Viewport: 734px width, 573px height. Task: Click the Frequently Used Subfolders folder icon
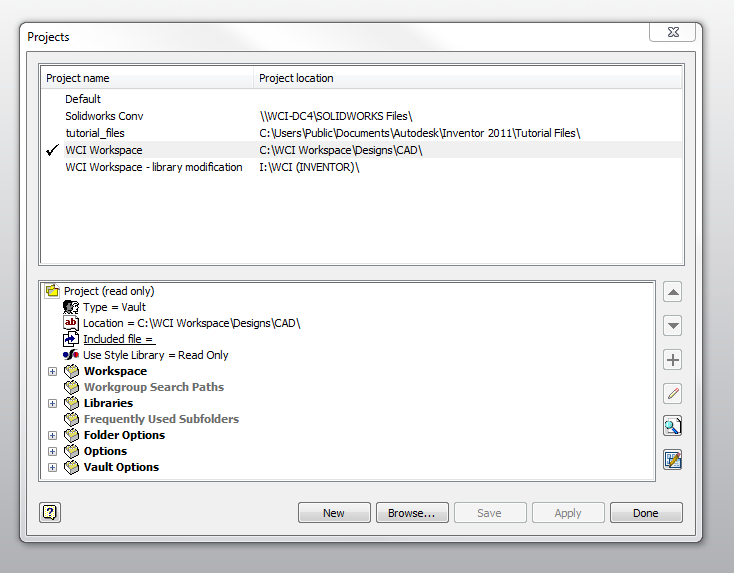(x=72, y=419)
